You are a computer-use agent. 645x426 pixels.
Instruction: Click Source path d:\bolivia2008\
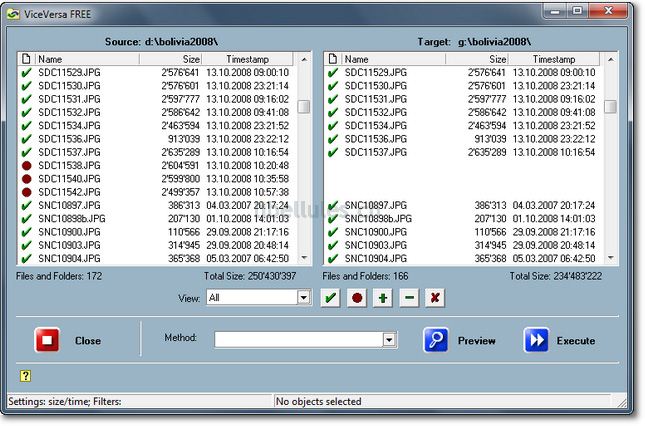click(181, 42)
